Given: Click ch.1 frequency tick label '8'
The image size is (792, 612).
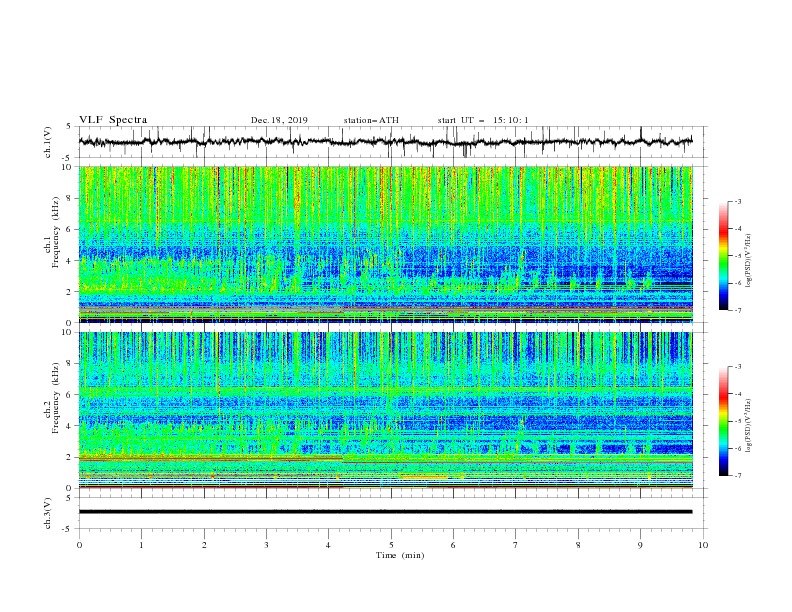Looking at the screenshot, I should click(70, 198).
